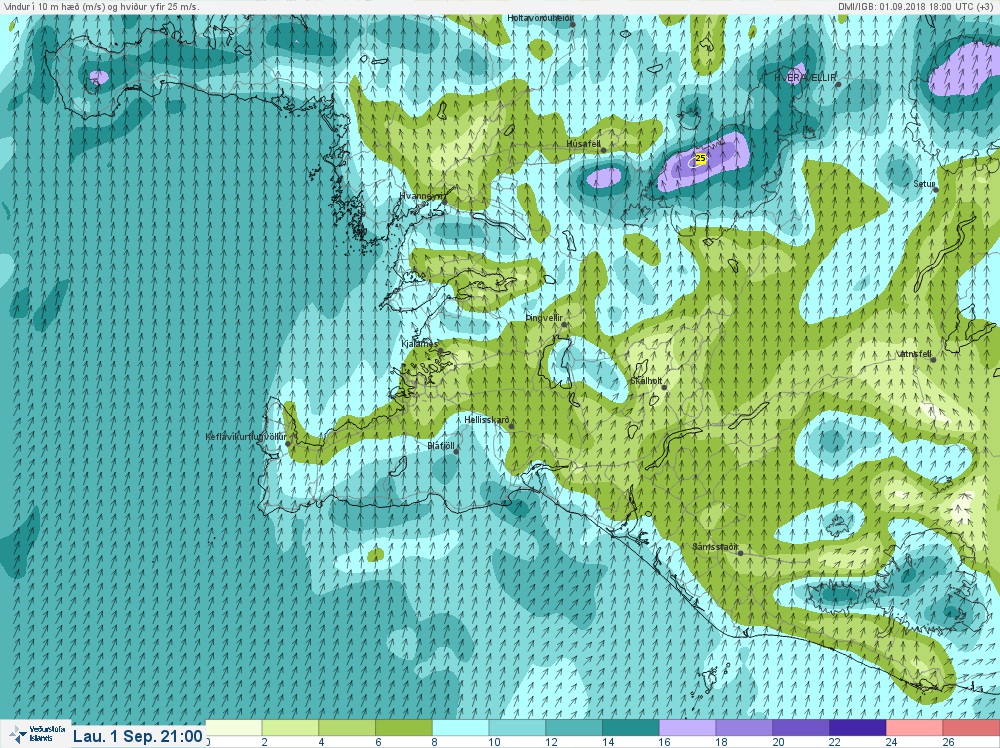This screenshot has height=748, width=1000.
Task: Click the Veðurstofa Íslands logo
Action: pyautogui.click(x=35, y=734)
